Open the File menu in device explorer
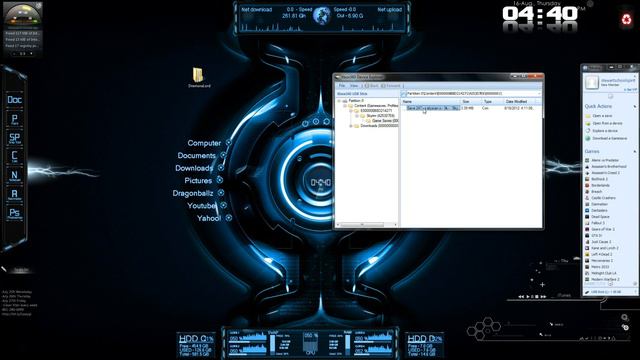 pos(342,86)
